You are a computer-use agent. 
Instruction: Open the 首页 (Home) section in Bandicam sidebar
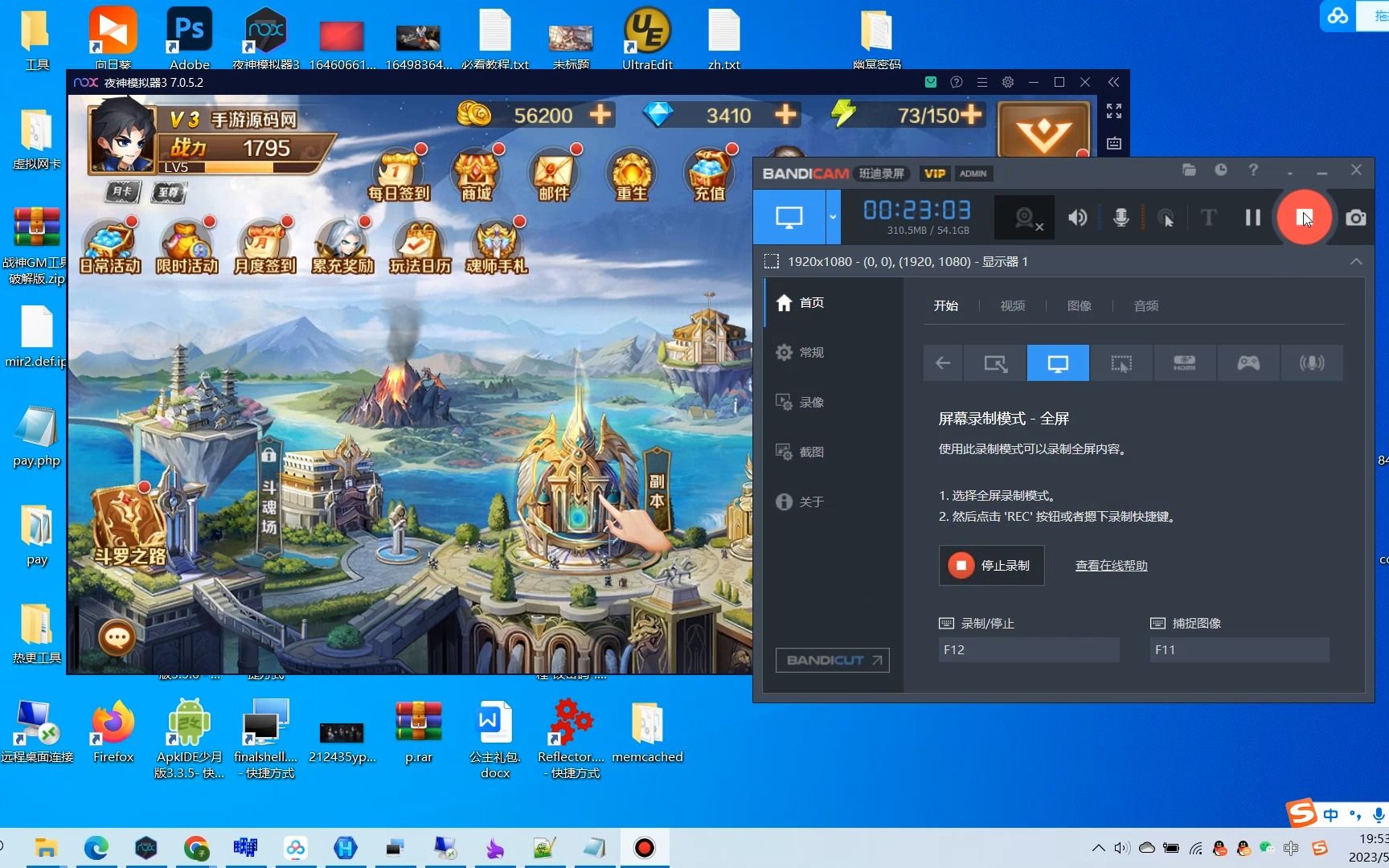coord(833,302)
